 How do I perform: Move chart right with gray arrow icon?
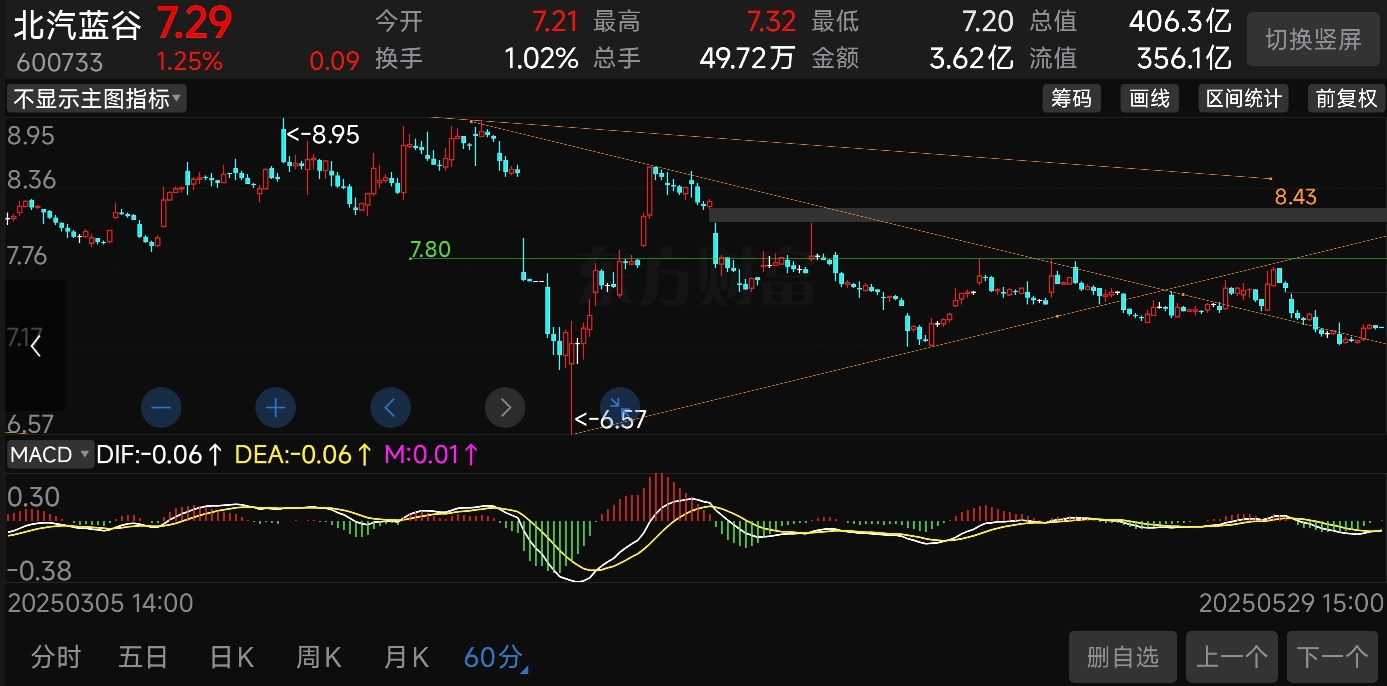tap(505, 407)
